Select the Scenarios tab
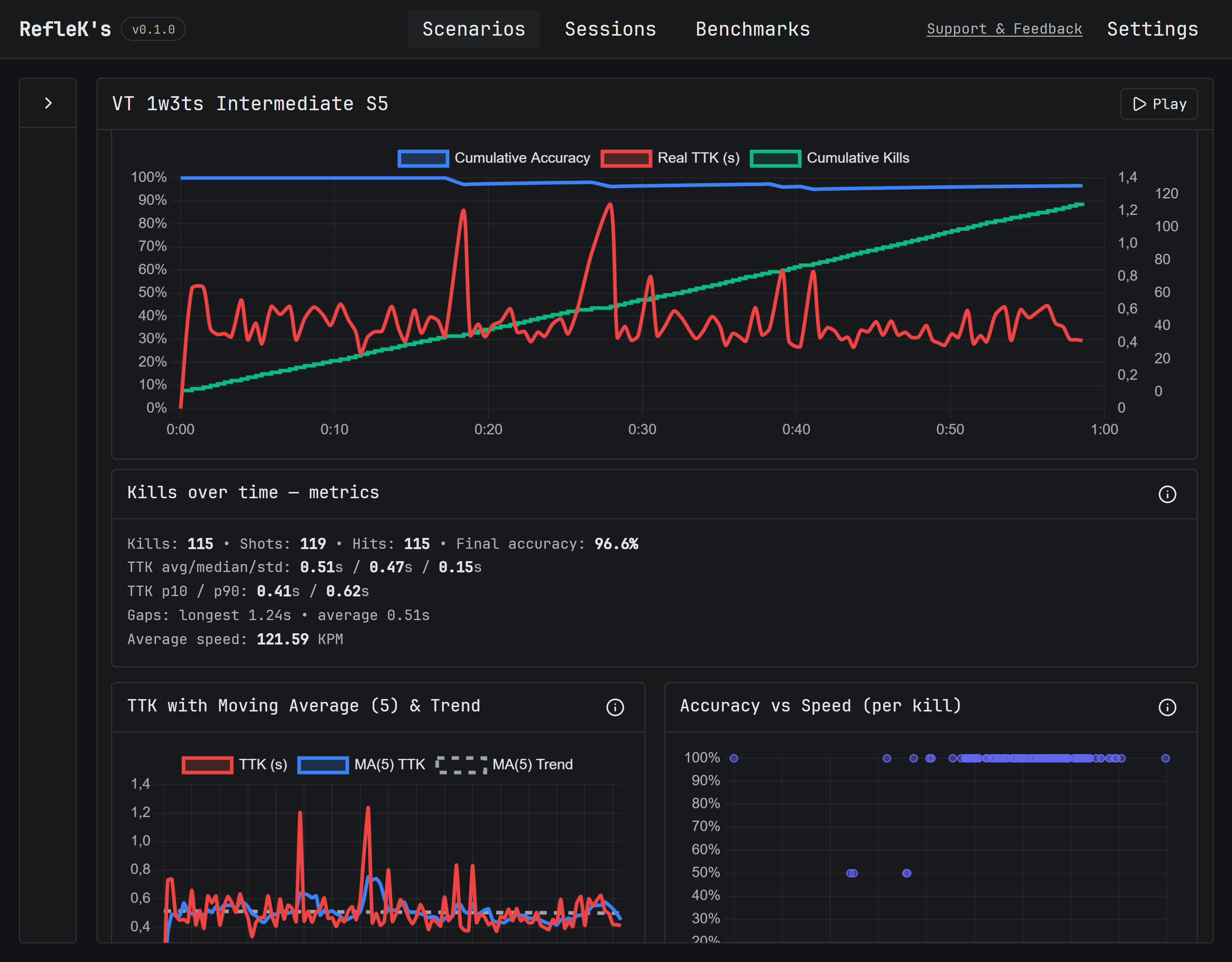1232x962 pixels. point(474,29)
